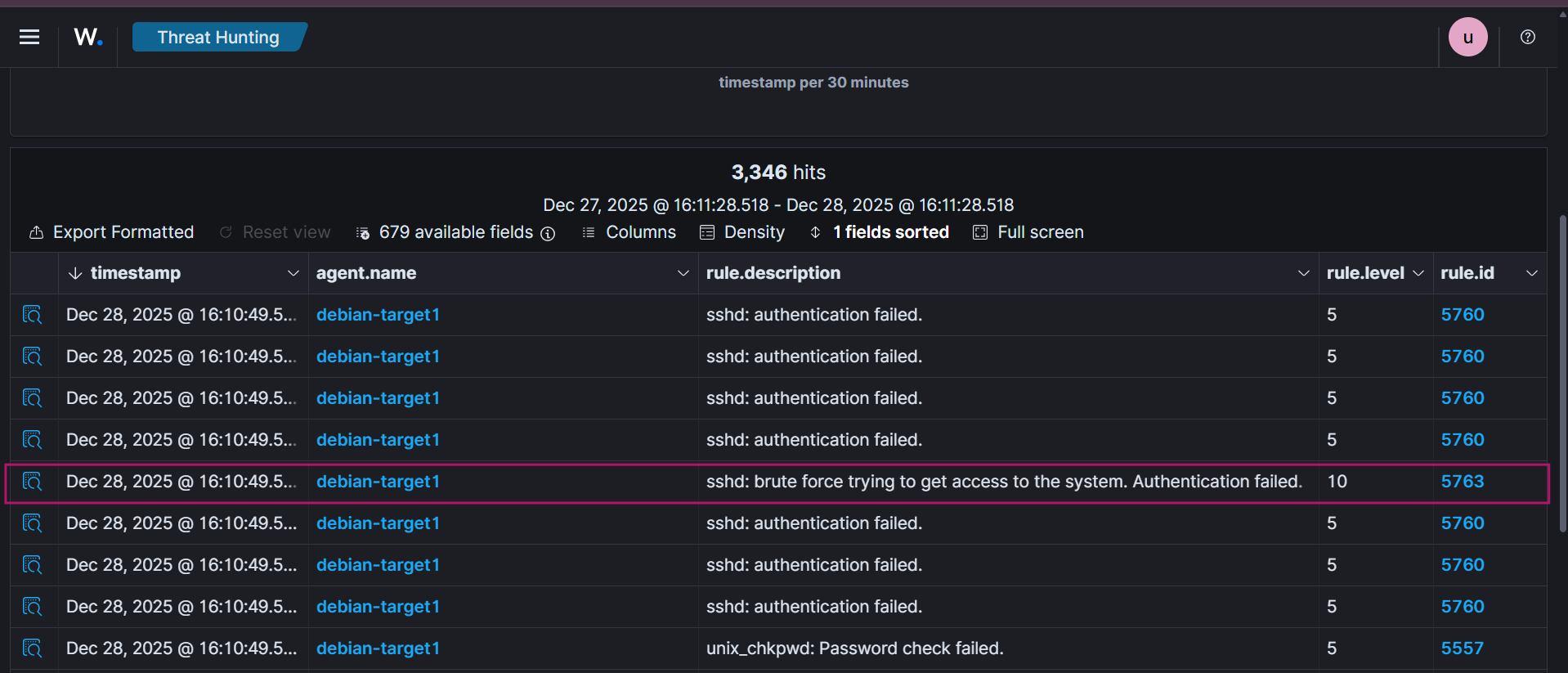
Task: Click the Wazuh W logo
Action: [x=87, y=37]
